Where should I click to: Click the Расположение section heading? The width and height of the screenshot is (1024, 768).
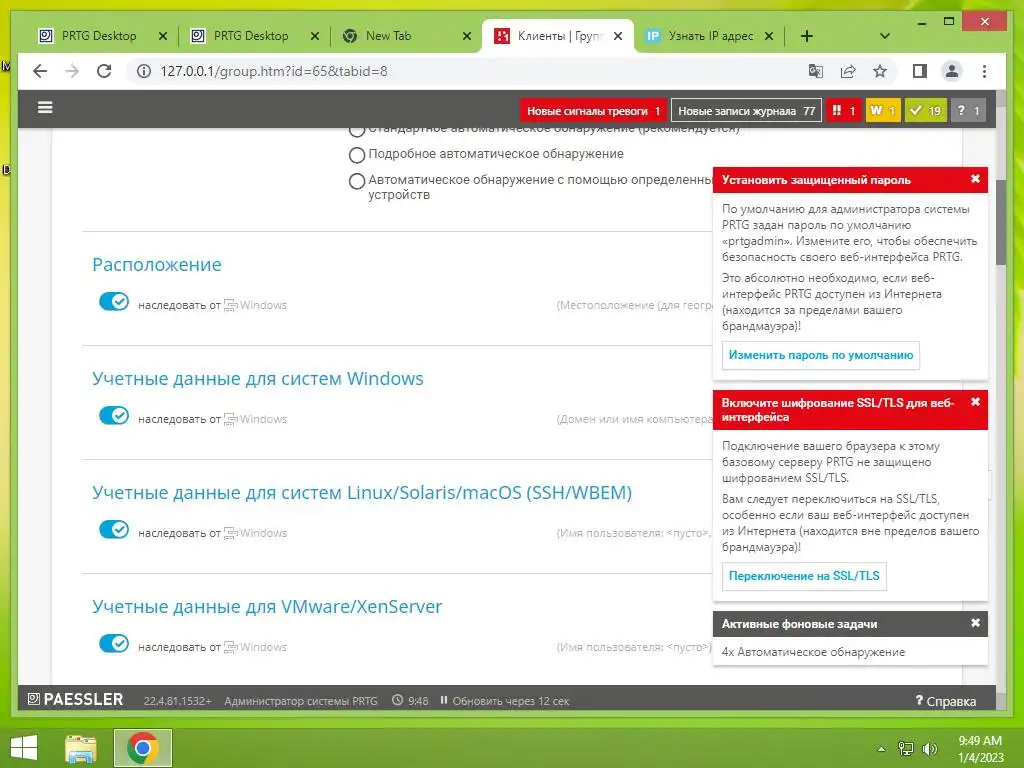[157, 264]
